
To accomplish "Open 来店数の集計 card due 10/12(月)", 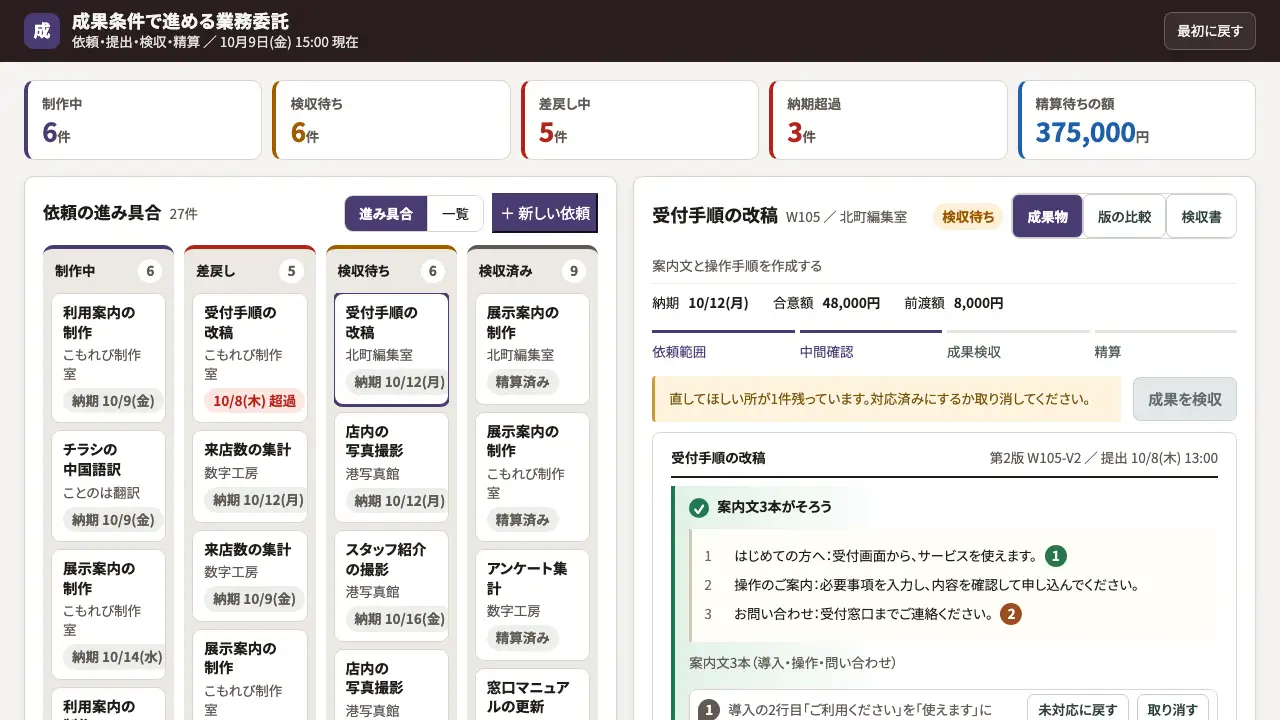I will point(249,476).
